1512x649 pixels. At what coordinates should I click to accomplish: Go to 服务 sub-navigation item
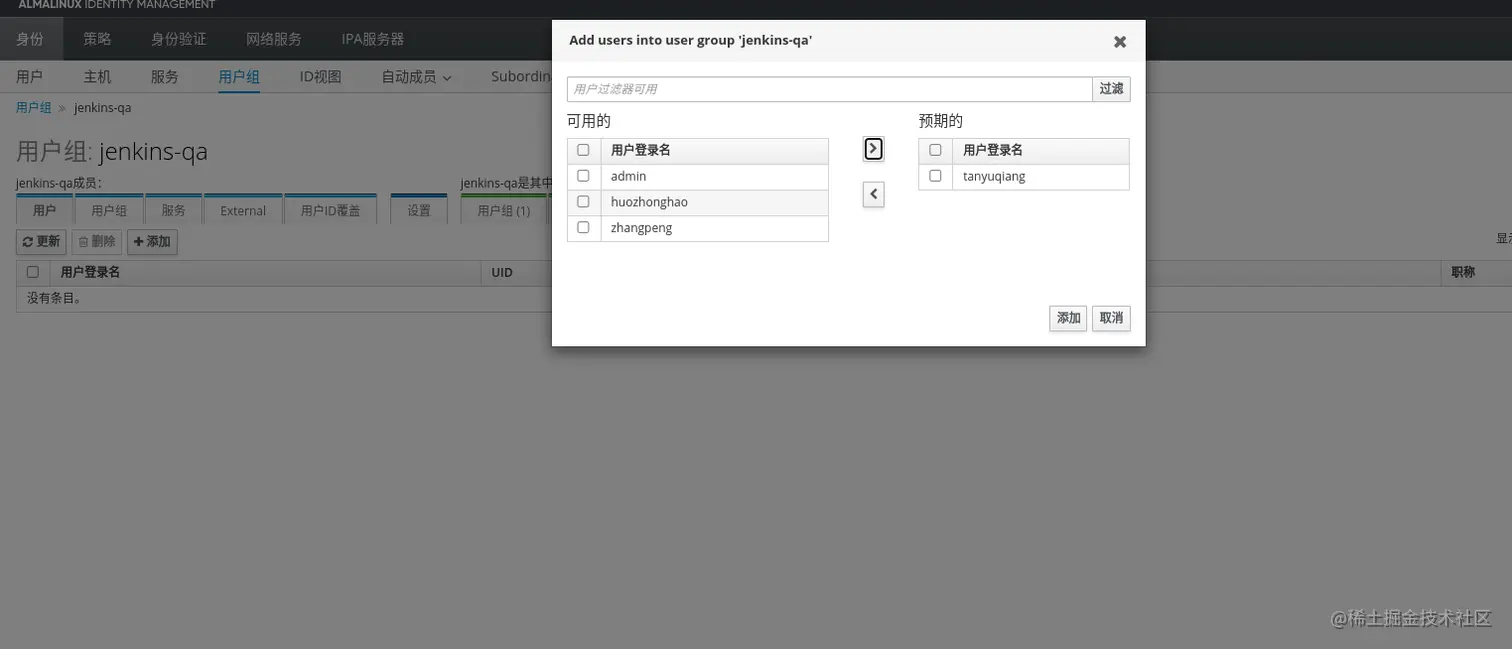point(164,77)
